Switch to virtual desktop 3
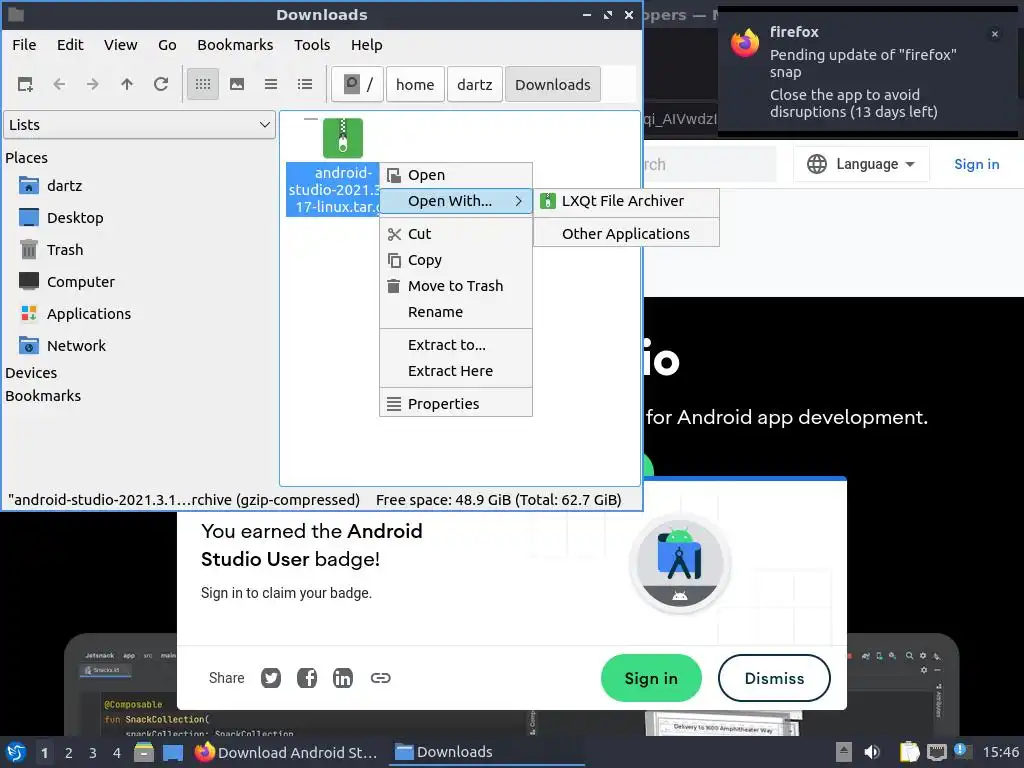Viewport: 1024px width, 768px height. 93,753
